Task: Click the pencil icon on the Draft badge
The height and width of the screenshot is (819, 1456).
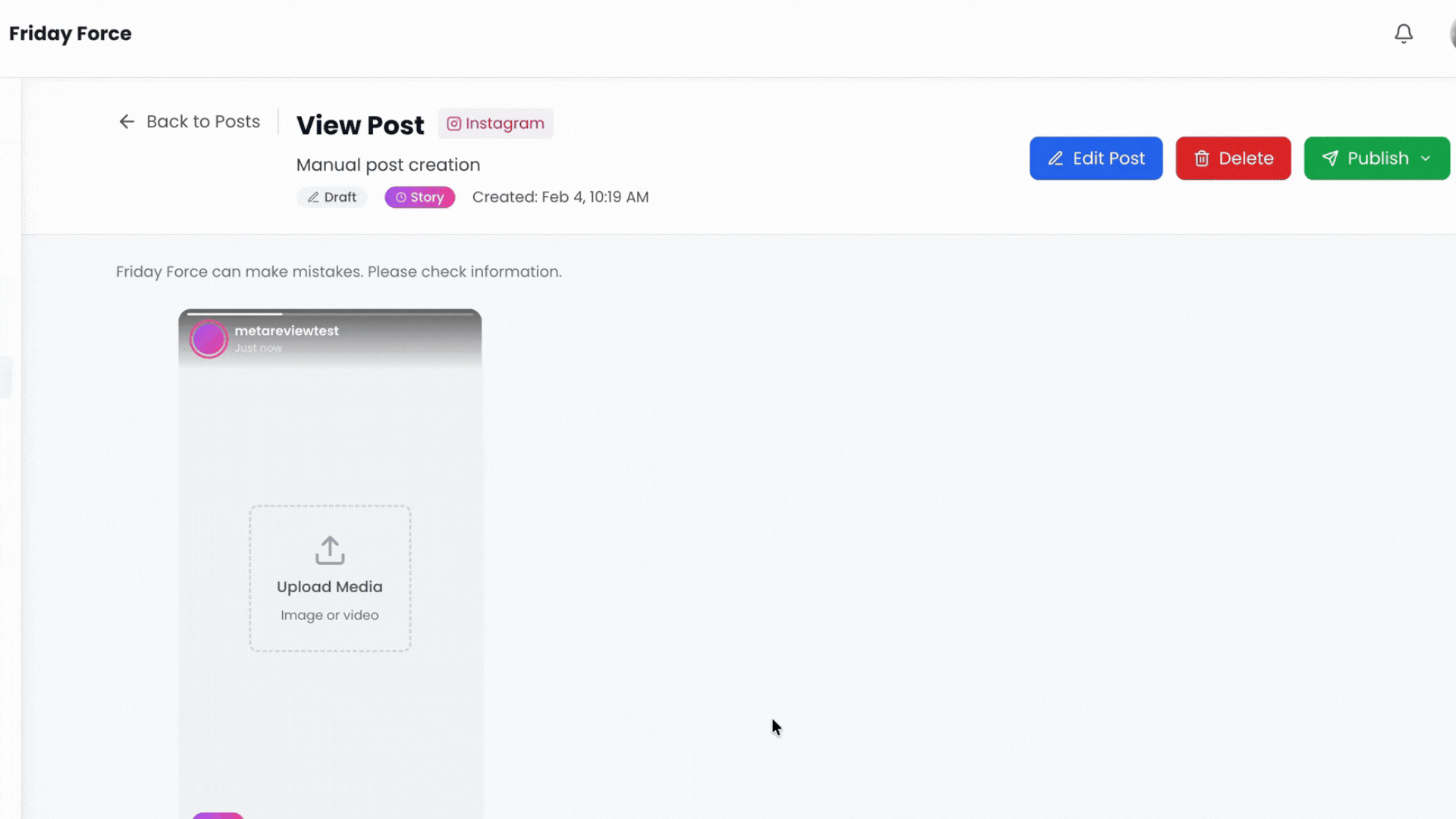Action: pyautogui.click(x=314, y=197)
